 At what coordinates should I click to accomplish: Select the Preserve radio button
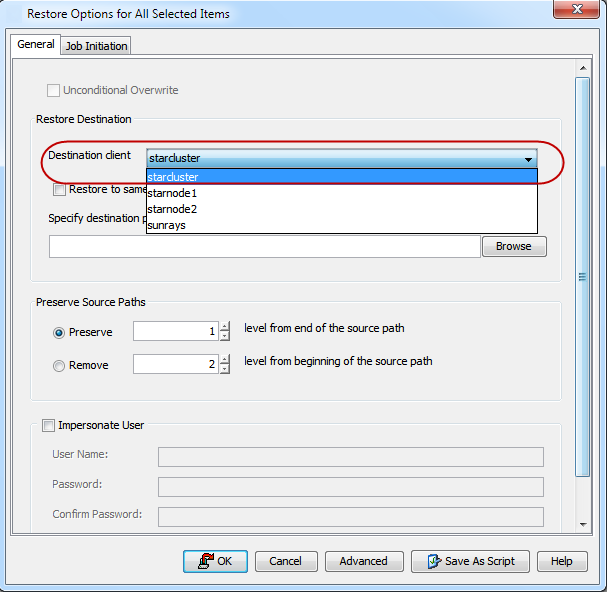(x=60, y=332)
